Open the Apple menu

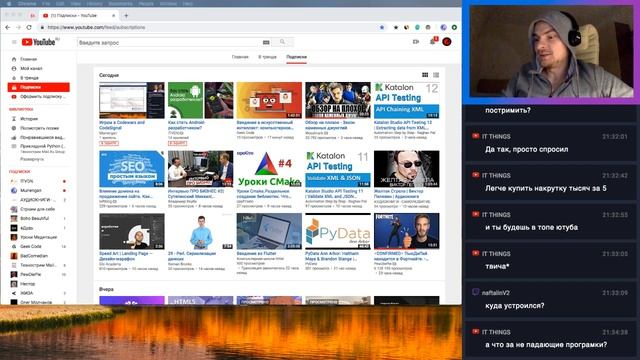[x=8, y=3]
